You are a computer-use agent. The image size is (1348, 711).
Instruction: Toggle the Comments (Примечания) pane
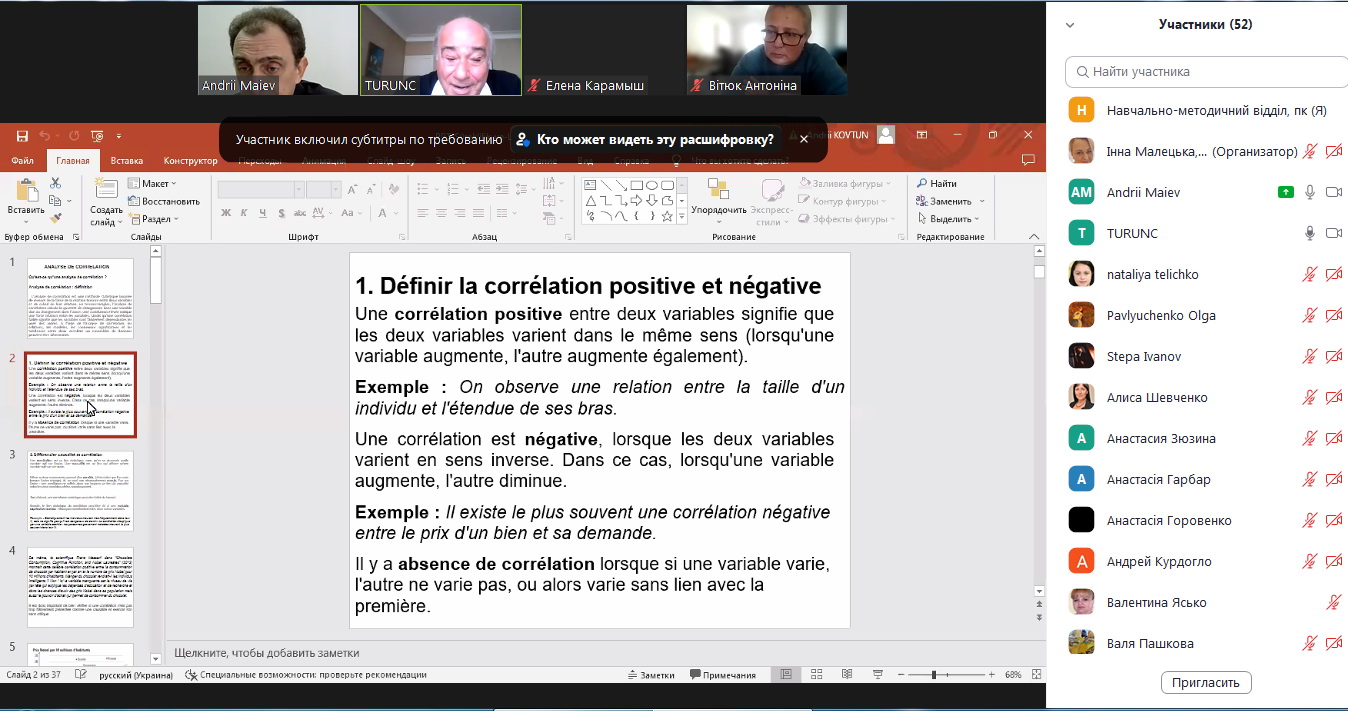[722, 675]
